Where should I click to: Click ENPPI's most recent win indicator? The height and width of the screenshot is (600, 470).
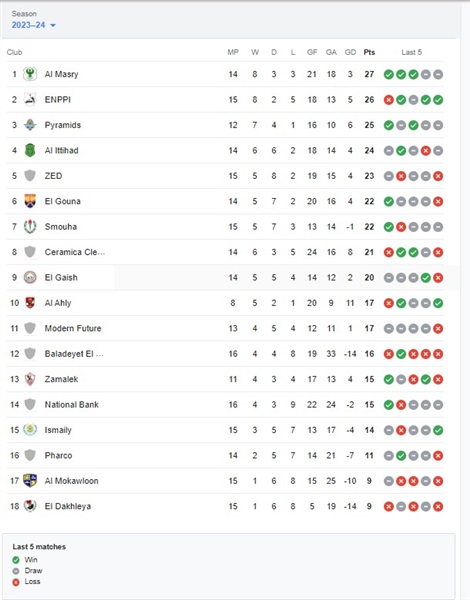[x=438, y=100]
